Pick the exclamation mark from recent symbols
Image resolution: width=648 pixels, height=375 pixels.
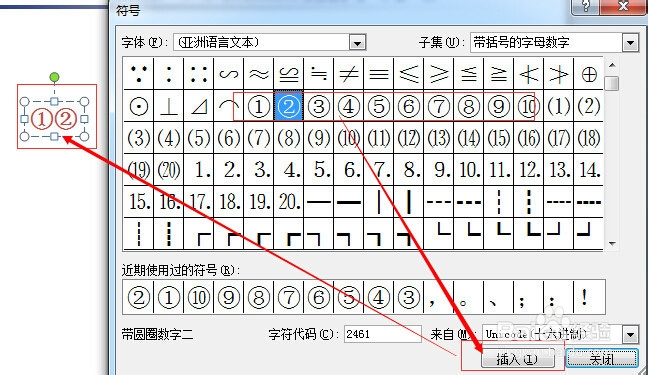[589, 297]
